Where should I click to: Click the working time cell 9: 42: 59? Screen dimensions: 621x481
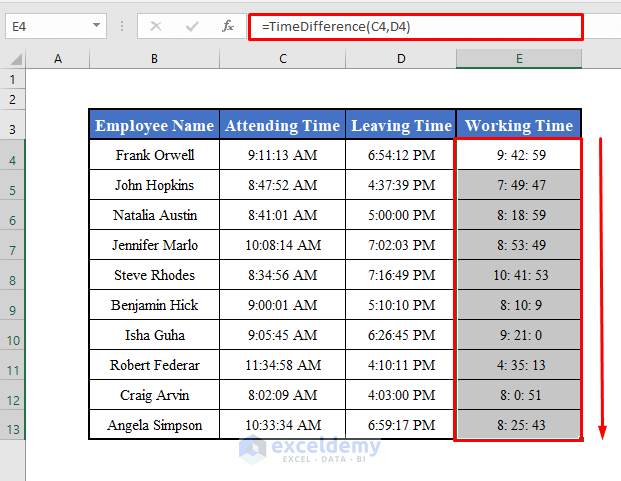click(519, 155)
